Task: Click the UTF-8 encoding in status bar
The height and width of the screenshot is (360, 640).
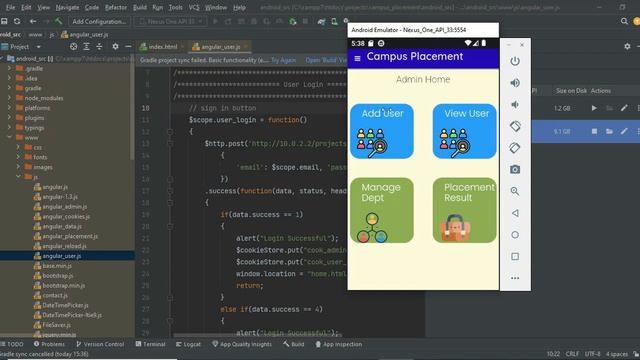Action: tap(592, 353)
